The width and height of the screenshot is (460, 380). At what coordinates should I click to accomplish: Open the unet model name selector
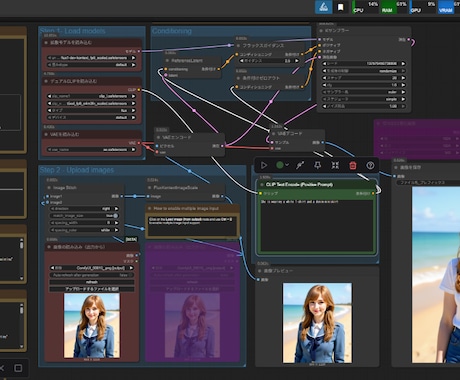[91, 58]
